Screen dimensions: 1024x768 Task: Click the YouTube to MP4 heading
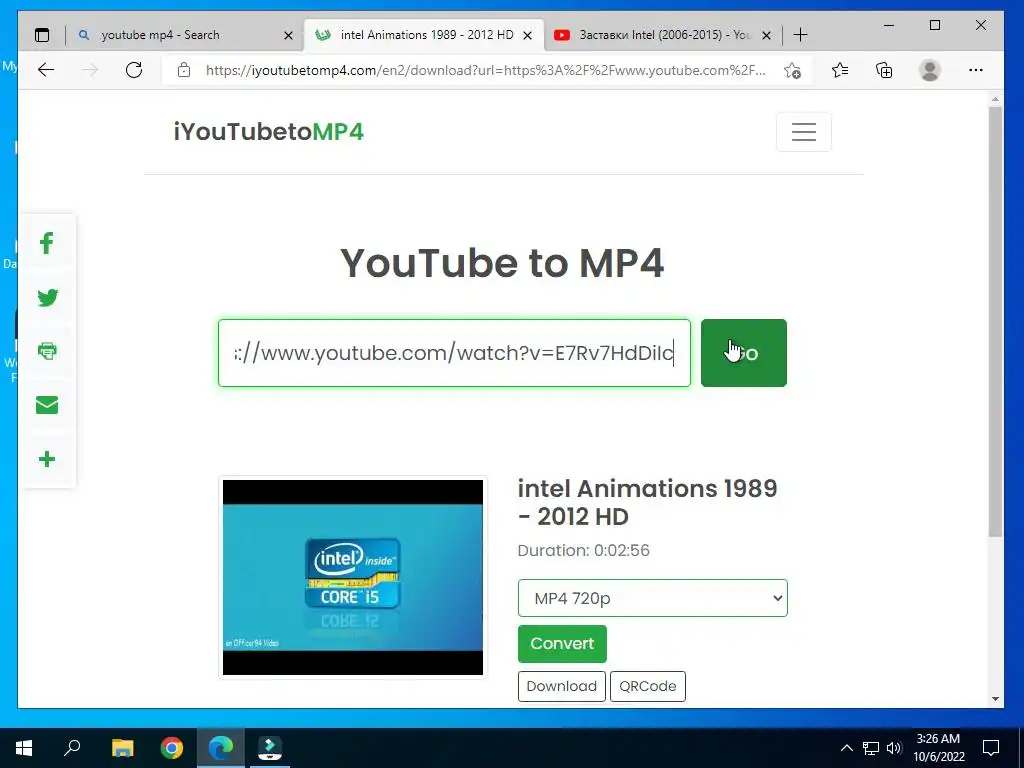point(502,263)
